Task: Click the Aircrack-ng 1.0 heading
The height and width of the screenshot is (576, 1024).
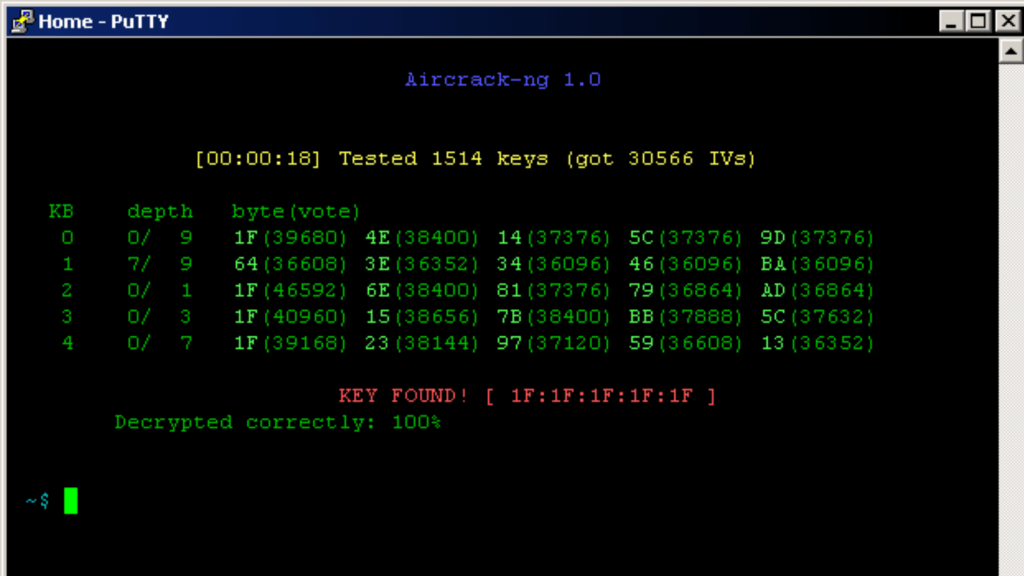Action: [x=503, y=80]
